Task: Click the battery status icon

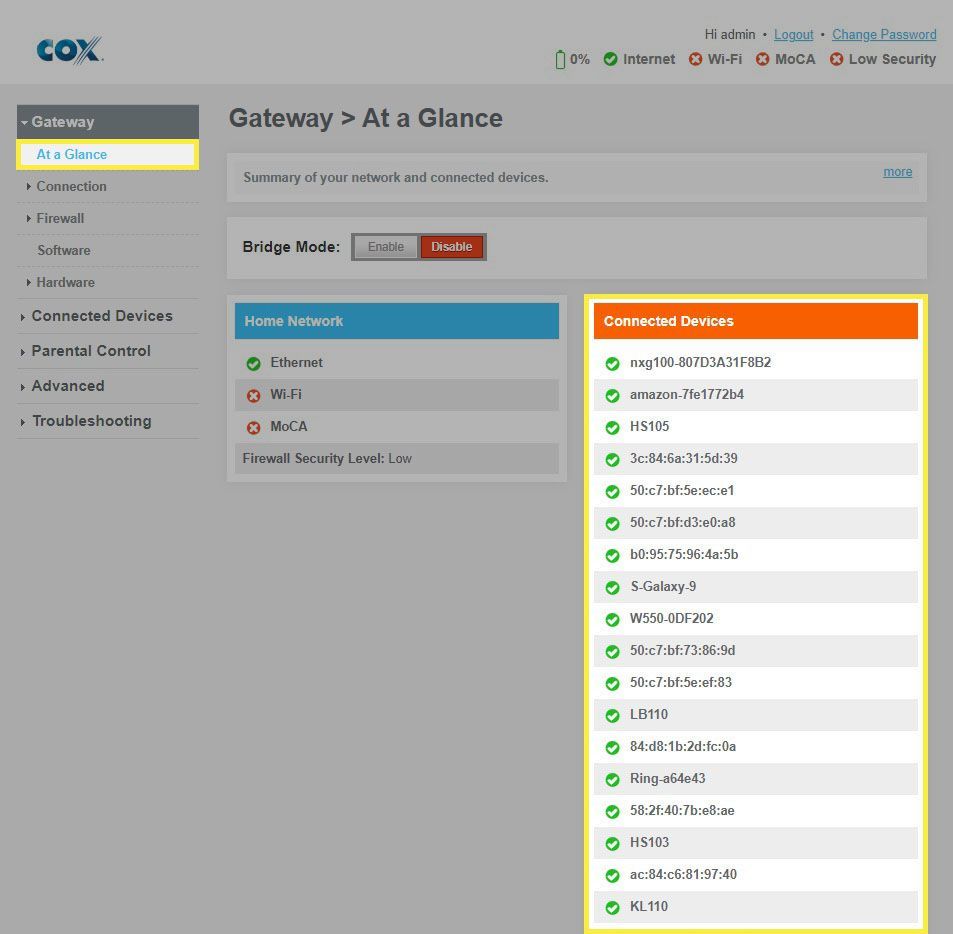Action: coord(560,60)
